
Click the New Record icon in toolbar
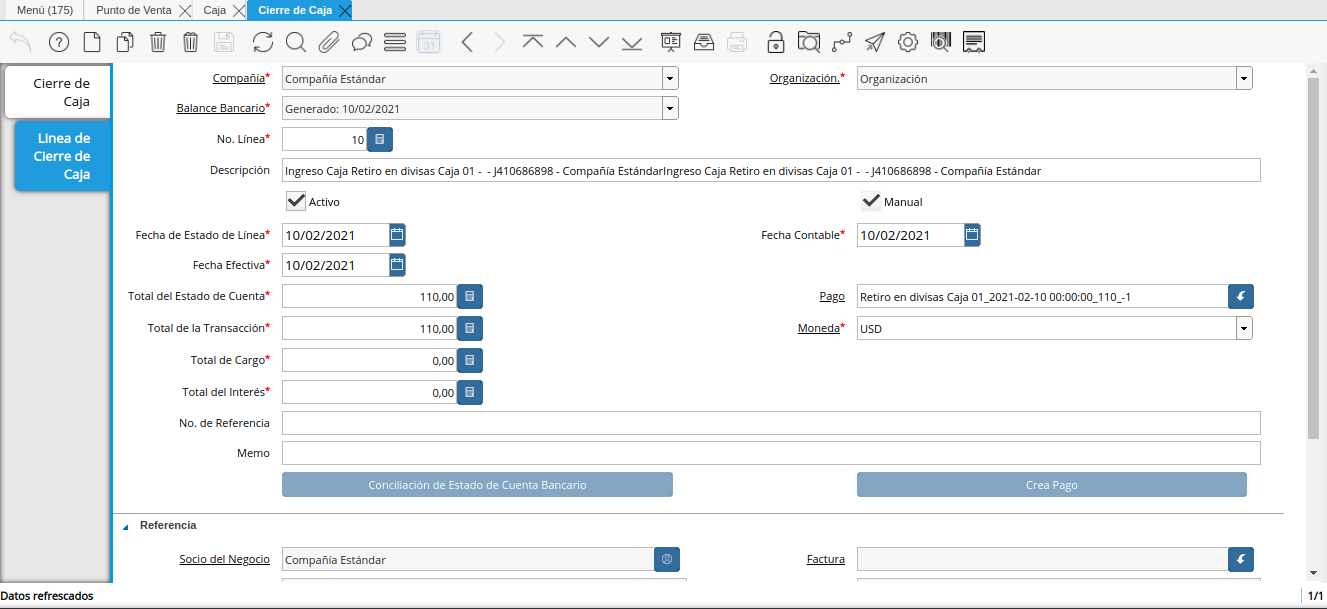coord(92,42)
